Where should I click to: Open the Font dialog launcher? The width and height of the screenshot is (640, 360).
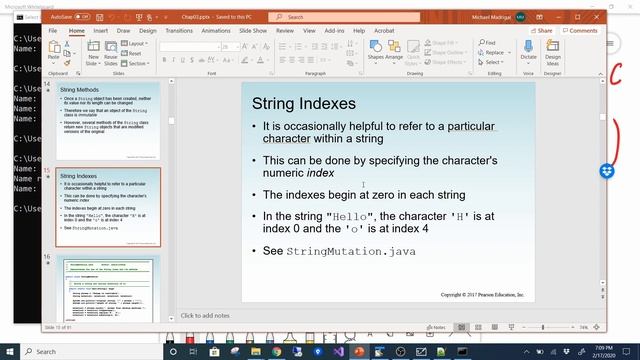click(271, 73)
